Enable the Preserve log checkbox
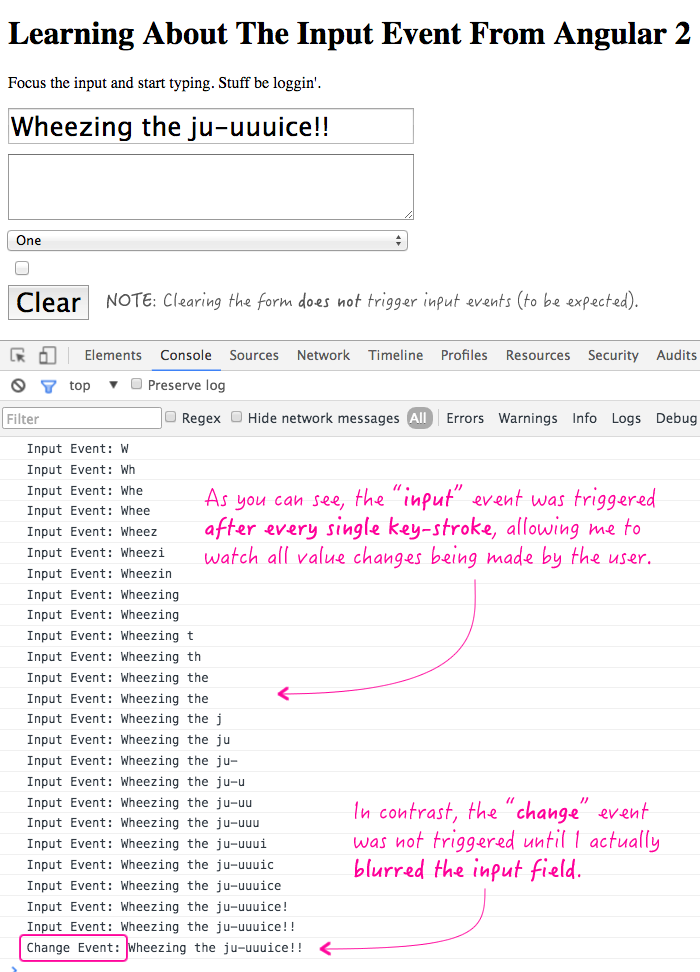Viewport: 700px width, 972px height. 137,385
